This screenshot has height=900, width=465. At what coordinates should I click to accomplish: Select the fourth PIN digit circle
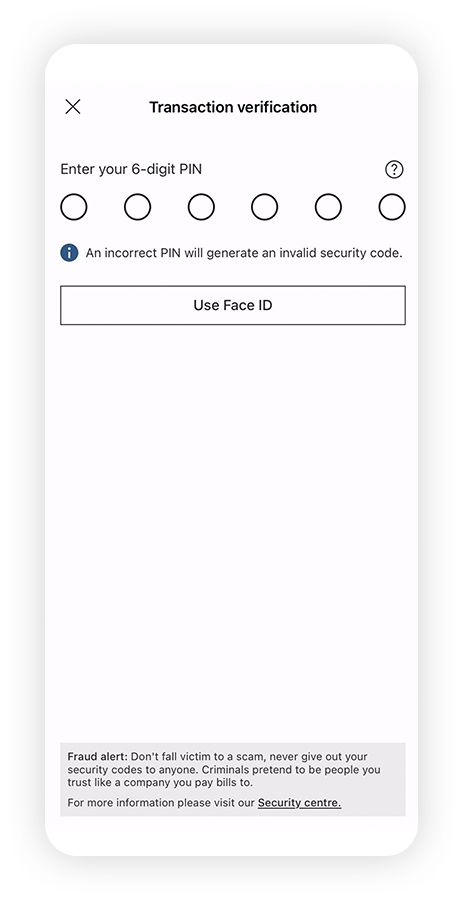pyautogui.click(x=265, y=207)
